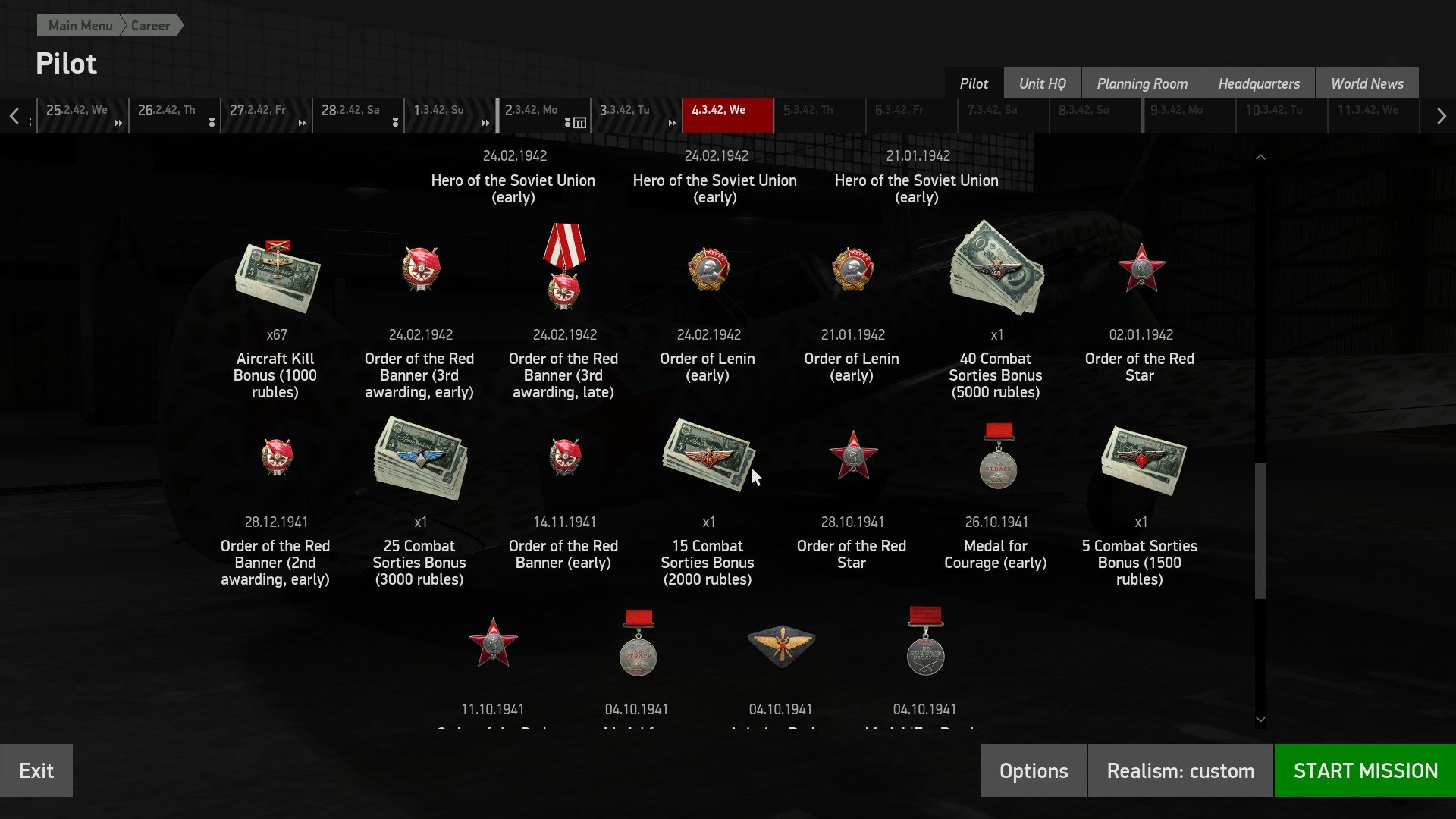Click the Order of Lenin medal dated 24.02.1942
Image resolution: width=1456 pixels, height=819 pixels.
point(708,270)
